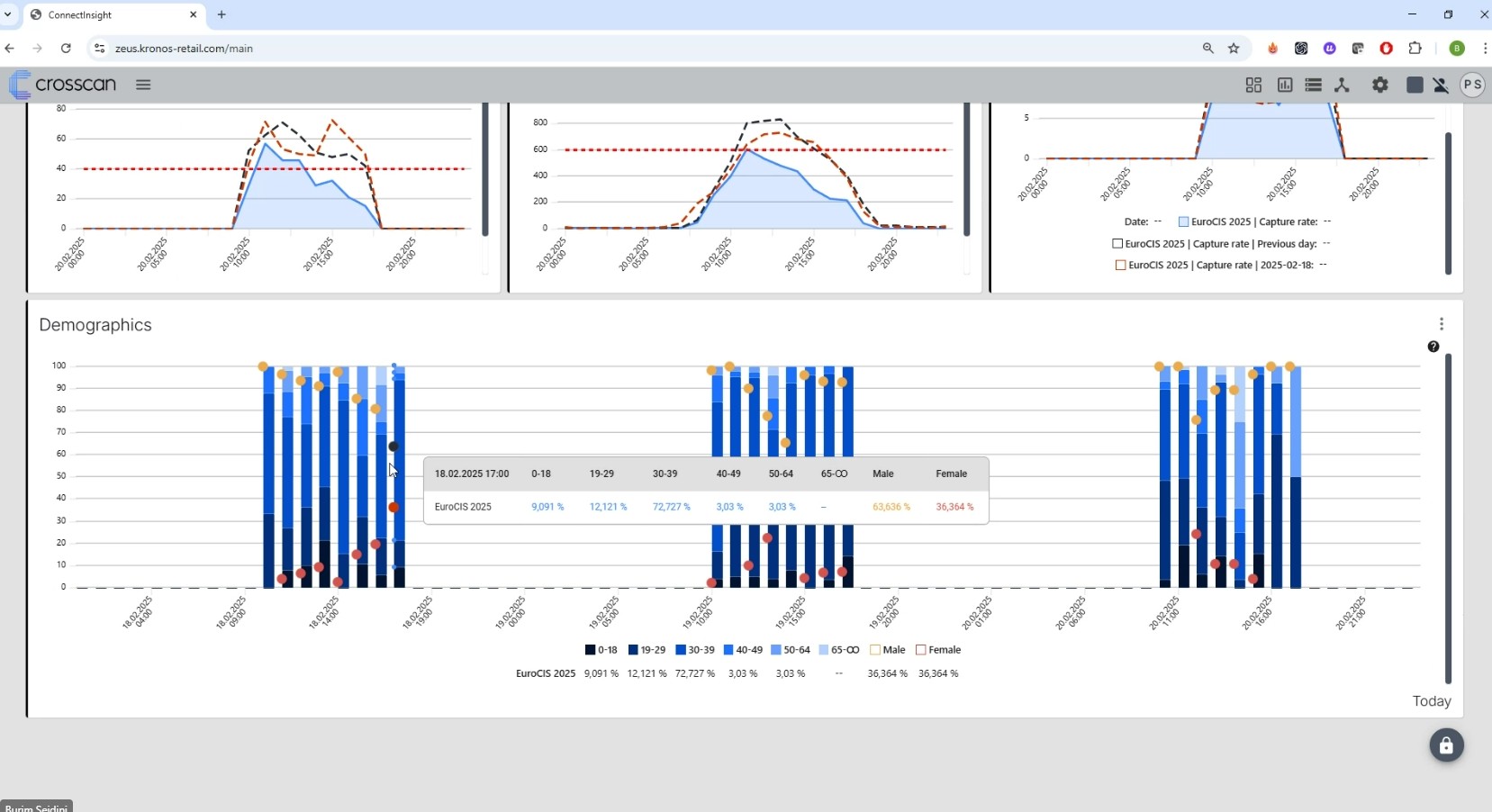Open Chrome tab search dropdown arrow
Screen dimensions: 1492x812
8,14
